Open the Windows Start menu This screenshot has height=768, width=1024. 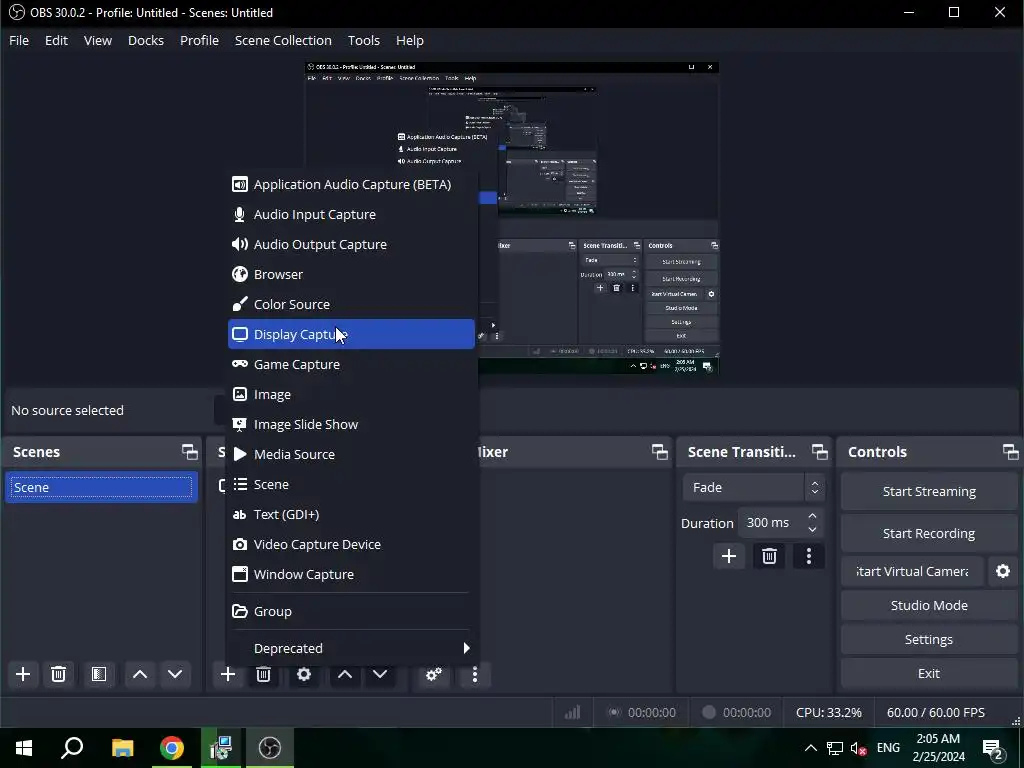[x=24, y=748]
